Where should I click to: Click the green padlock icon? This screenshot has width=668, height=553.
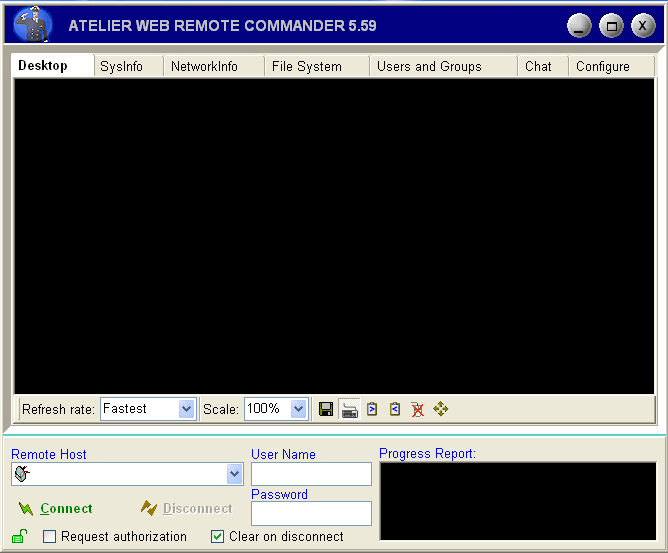click(19, 536)
